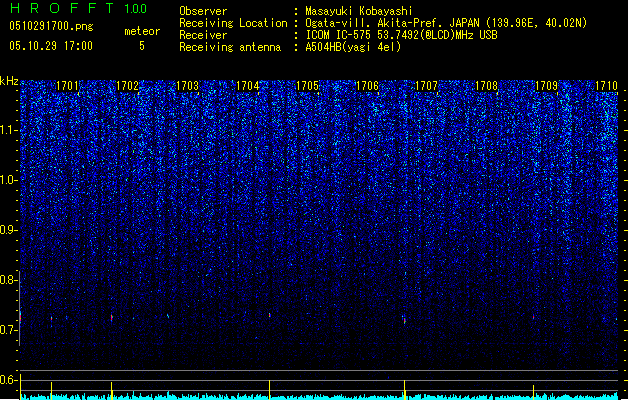
Task: Click the 'Receiving Location' label
Action: (x=233, y=23)
